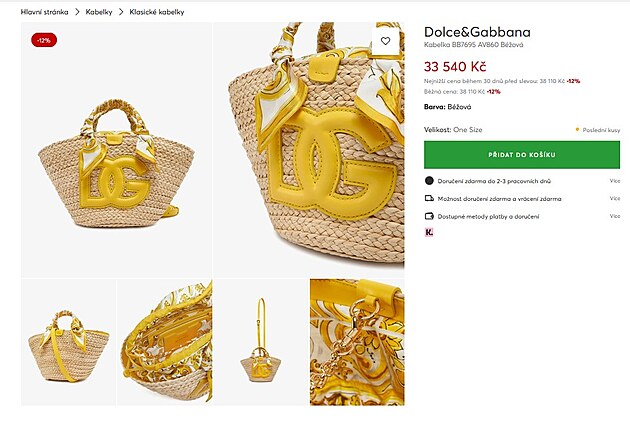View the gold chain detail thumbnail
The width and height of the screenshot is (630, 422).
tap(357, 342)
